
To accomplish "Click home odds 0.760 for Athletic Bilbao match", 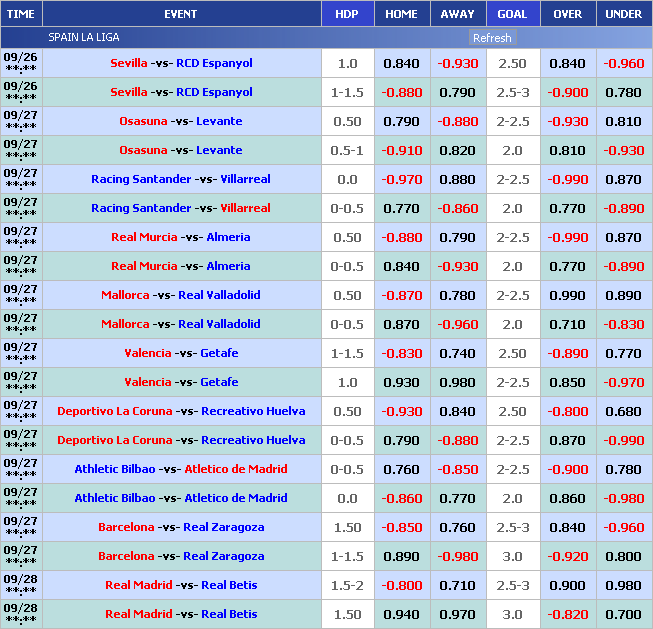I will point(401,469).
